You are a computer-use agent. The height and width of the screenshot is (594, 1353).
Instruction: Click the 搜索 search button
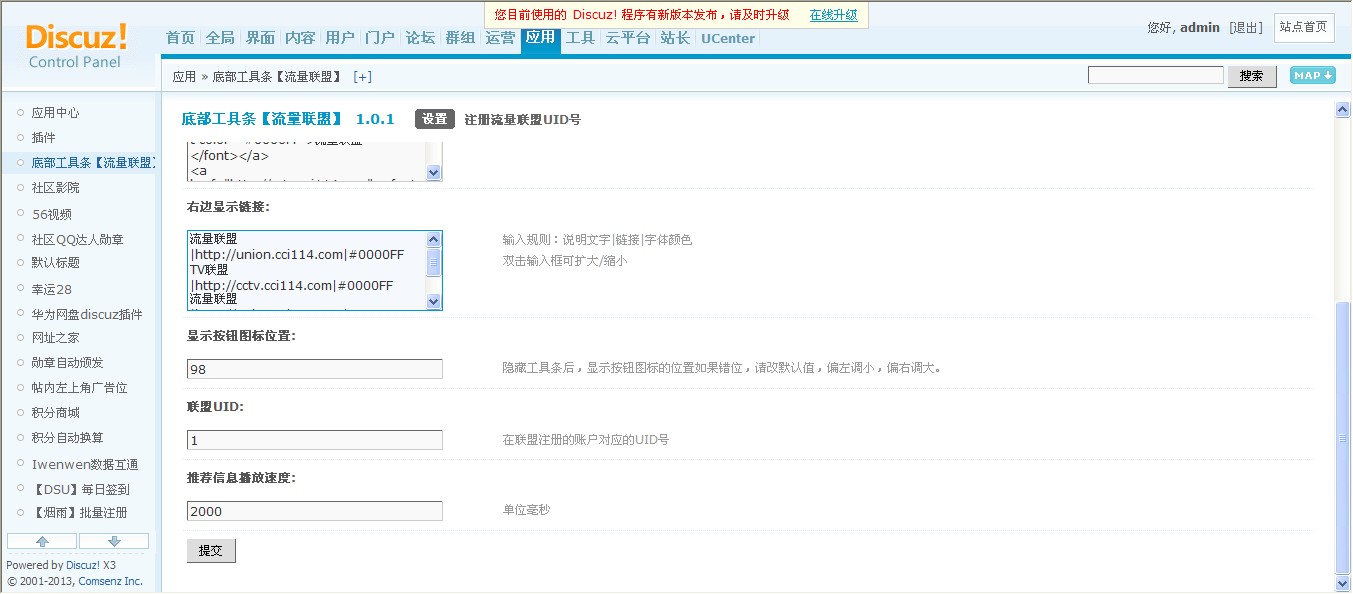click(x=1251, y=76)
